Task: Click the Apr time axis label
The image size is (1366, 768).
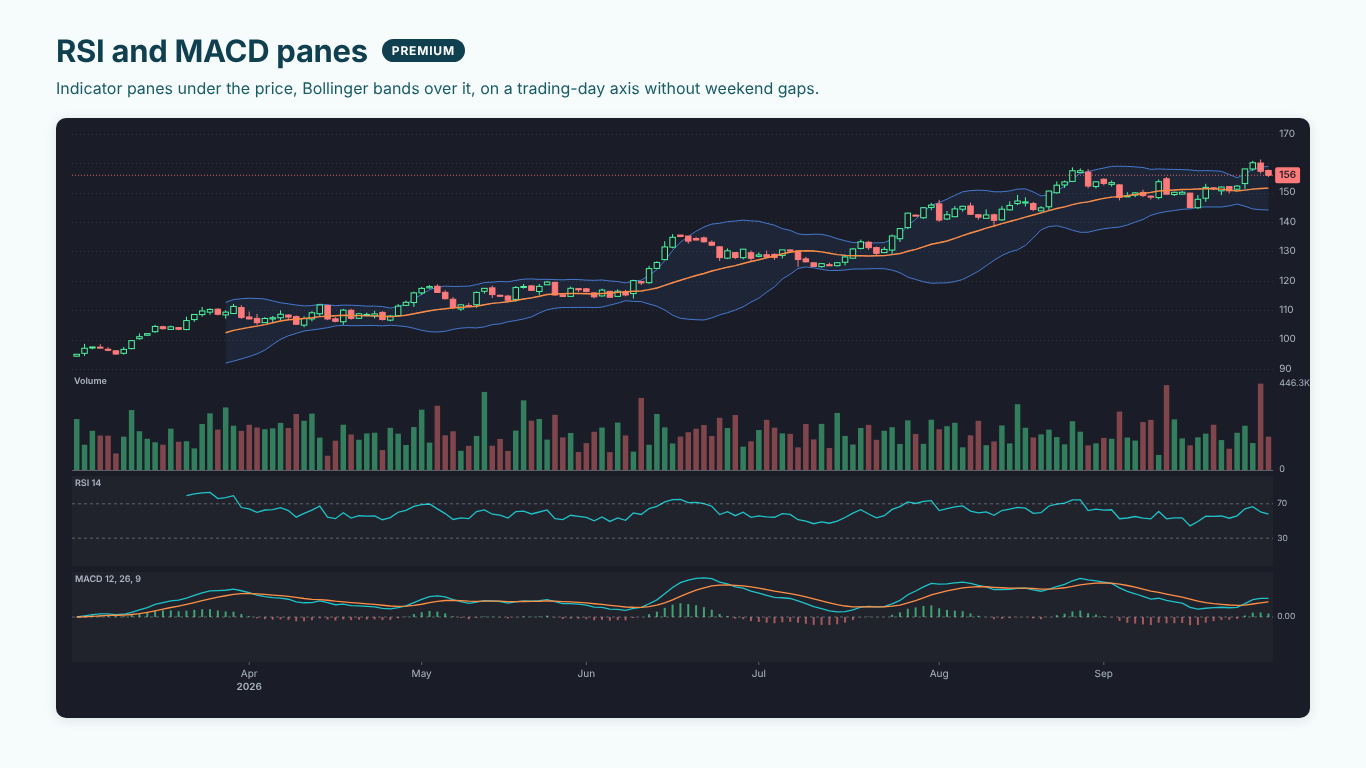Action: (x=249, y=674)
